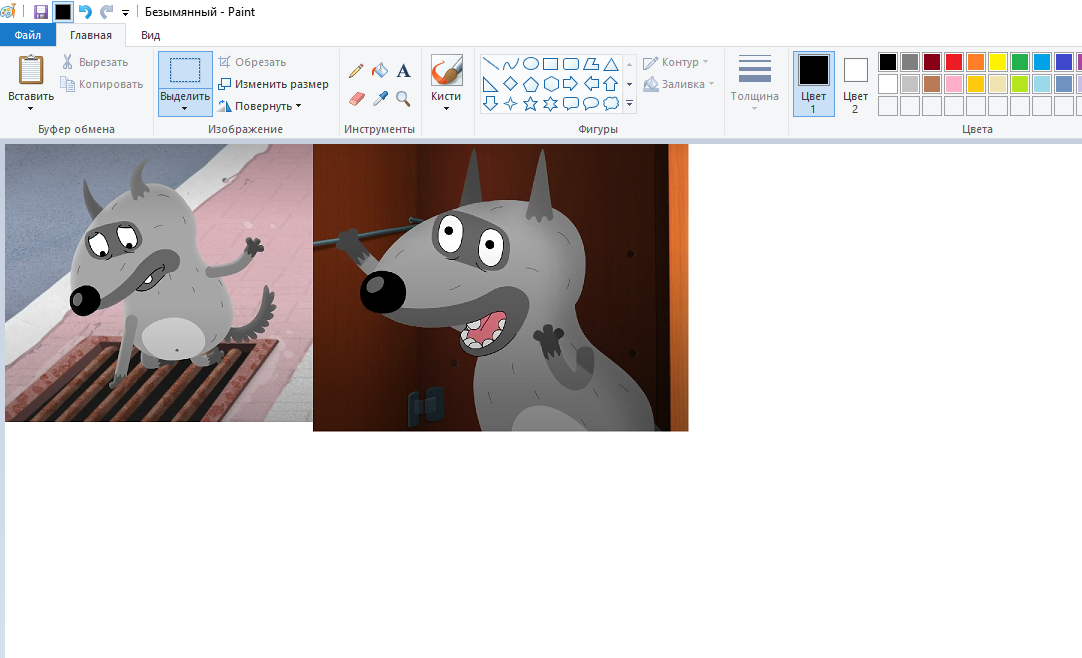The image size is (1082, 658).
Task: Click Вырезать to cut the selection
Action: click(x=95, y=62)
